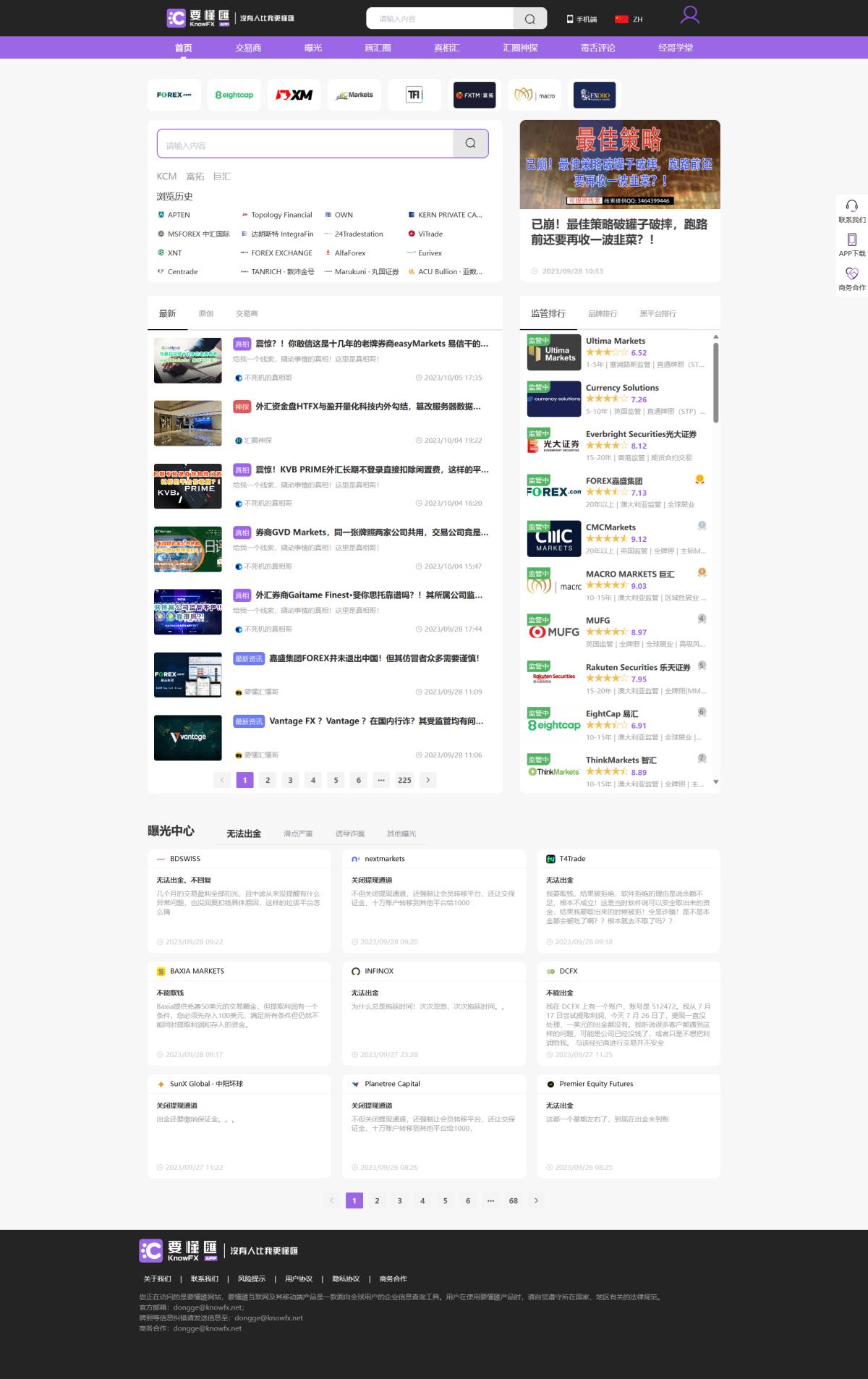Image resolution: width=868 pixels, height=1379 pixels.
Task: Open the contact us headset icon
Action: tap(851, 206)
